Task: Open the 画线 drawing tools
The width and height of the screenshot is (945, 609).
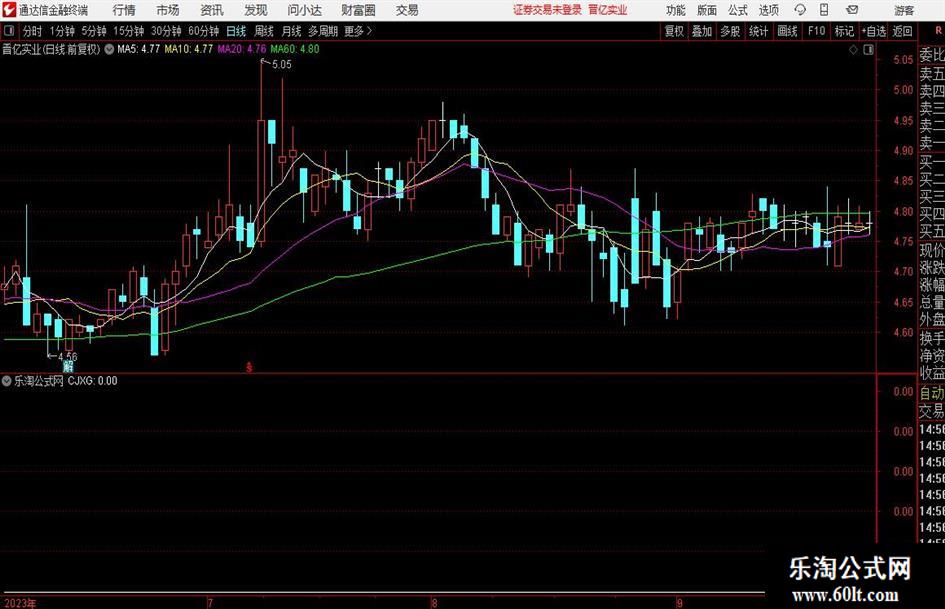Action: point(787,31)
